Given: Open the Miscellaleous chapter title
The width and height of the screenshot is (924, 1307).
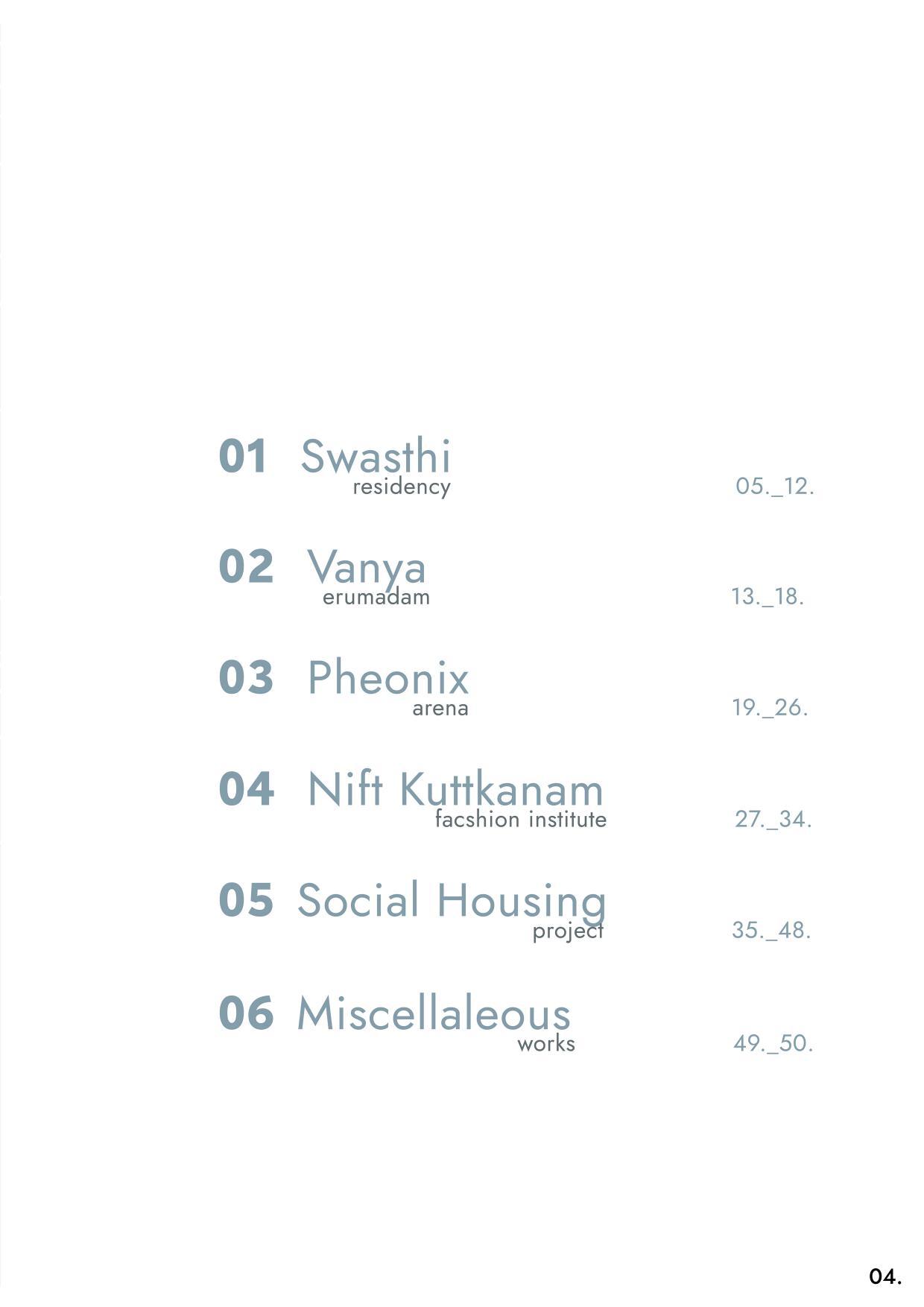Looking at the screenshot, I should coord(434,1013).
